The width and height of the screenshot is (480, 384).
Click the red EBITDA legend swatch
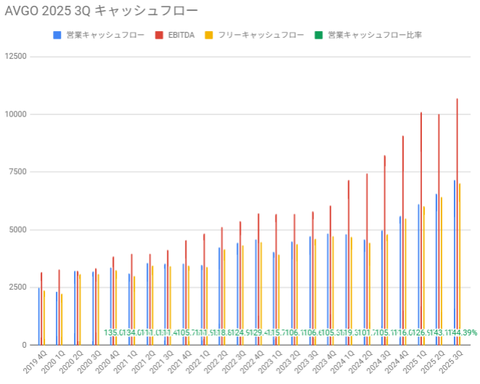(159, 35)
